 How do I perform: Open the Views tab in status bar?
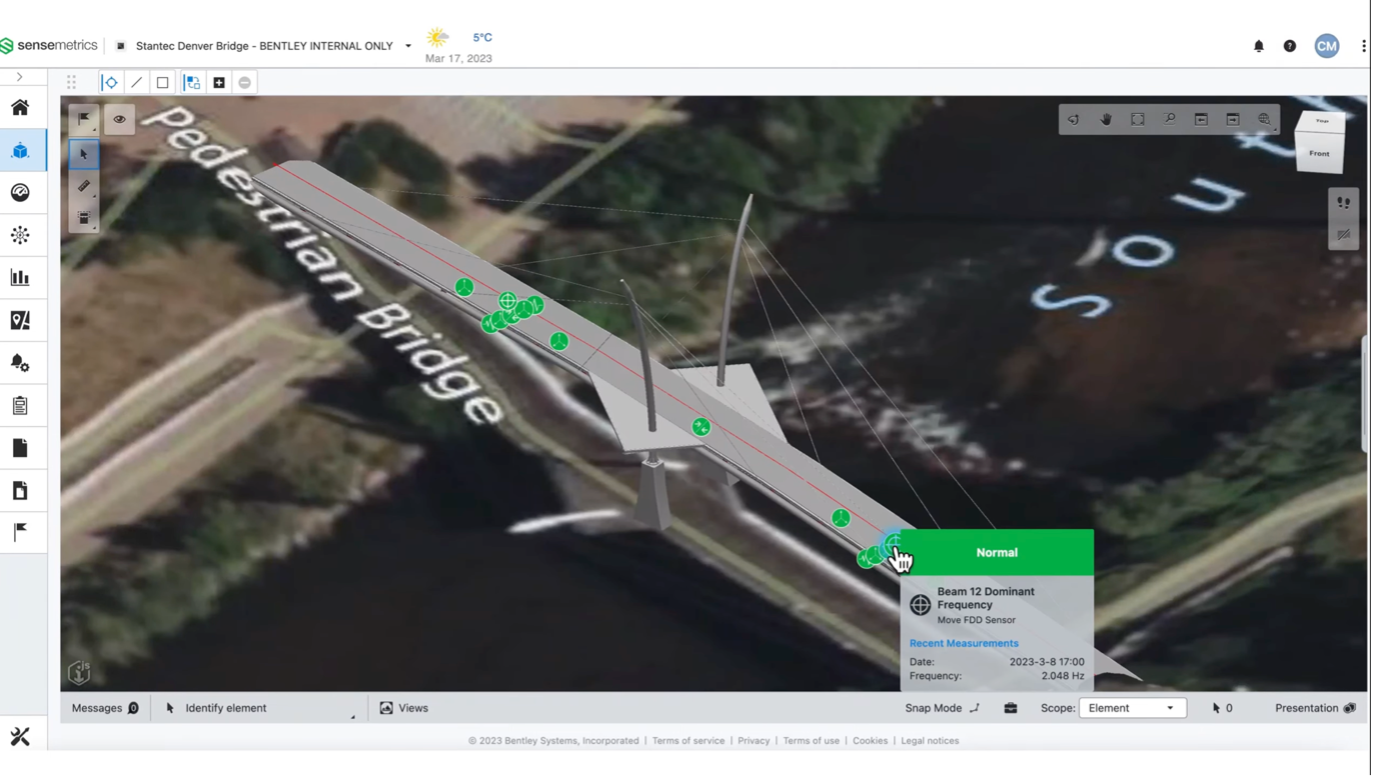(x=404, y=708)
